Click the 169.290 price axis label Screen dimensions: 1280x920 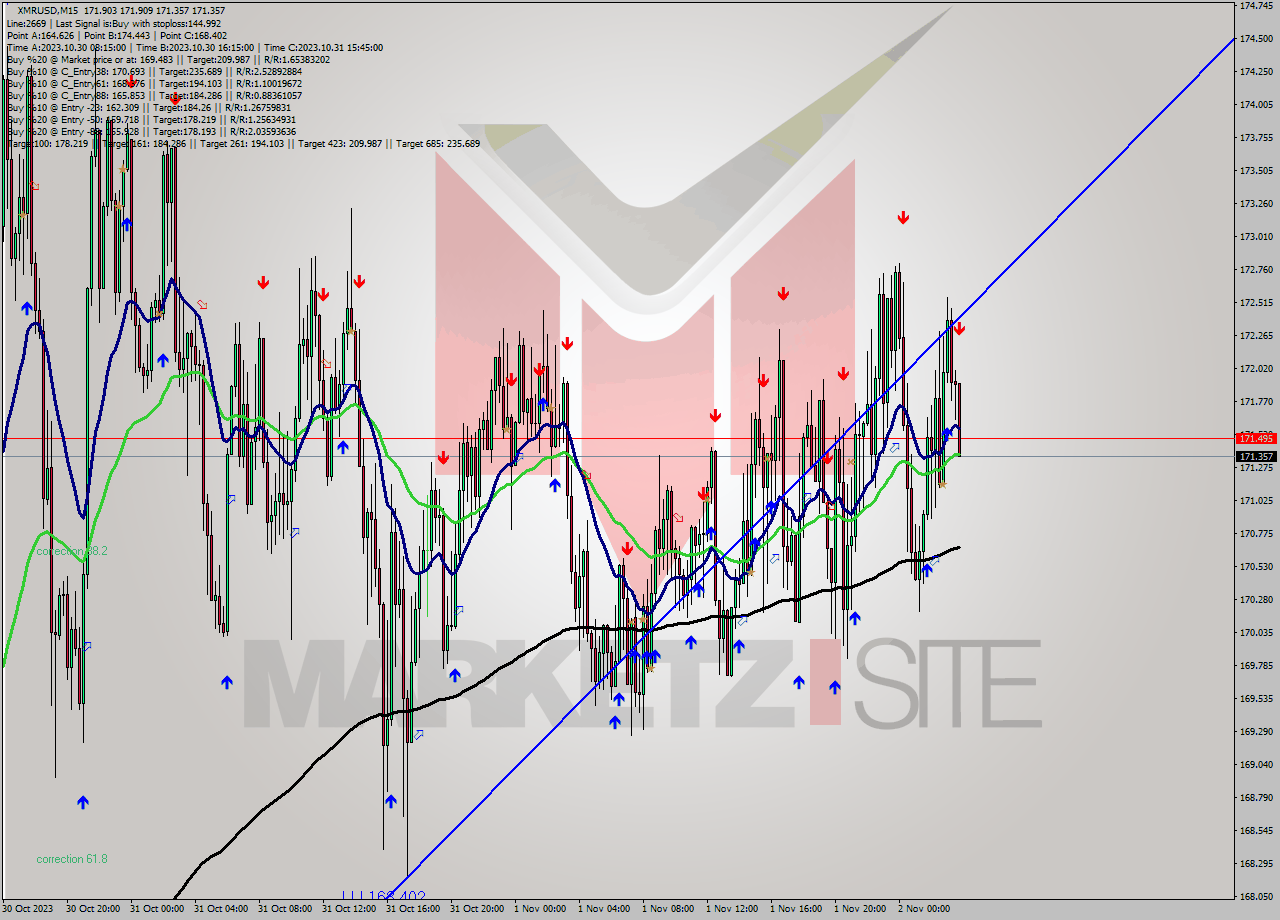pos(1256,732)
